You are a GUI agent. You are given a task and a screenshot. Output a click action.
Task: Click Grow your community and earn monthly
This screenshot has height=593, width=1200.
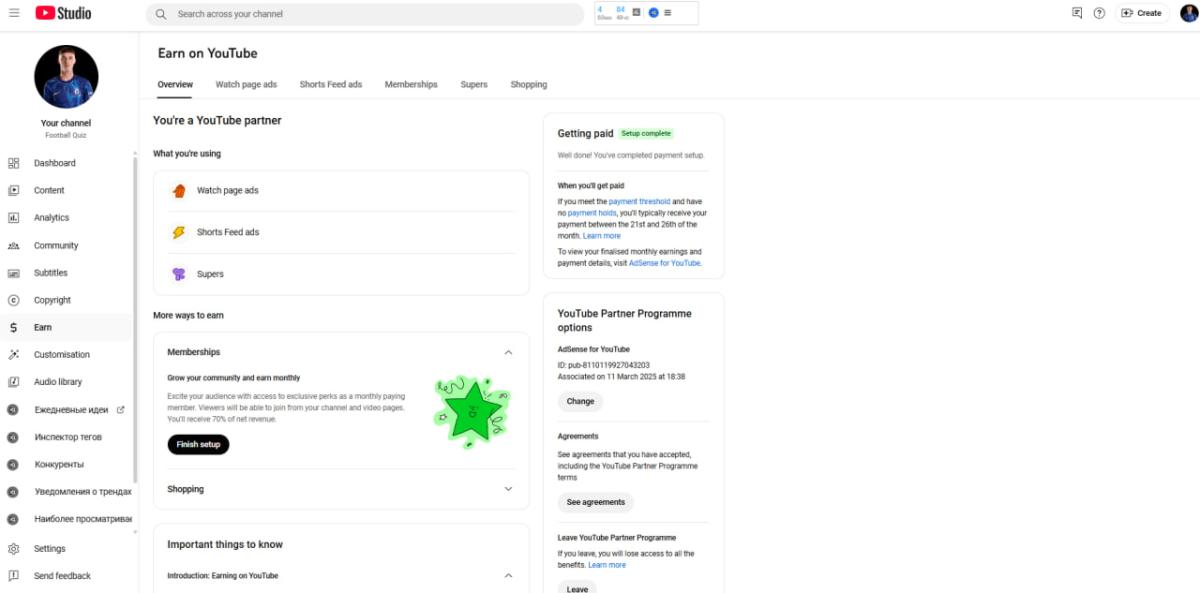click(x=233, y=378)
